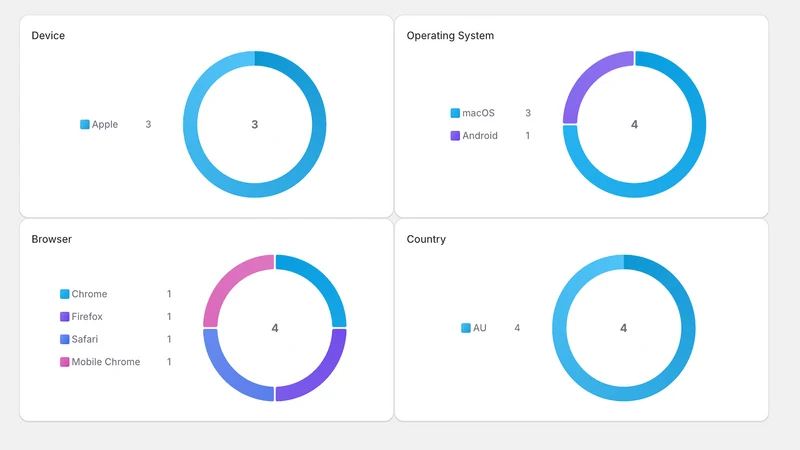Click the pink Mobile Chrome donut segment
Screen dimensions: 800x450
(x=228, y=281)
